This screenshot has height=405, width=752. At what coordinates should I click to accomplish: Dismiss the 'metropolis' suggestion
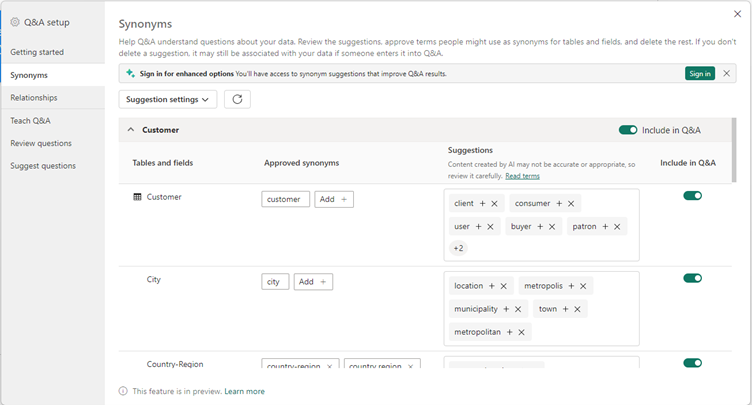click(583, 286)
